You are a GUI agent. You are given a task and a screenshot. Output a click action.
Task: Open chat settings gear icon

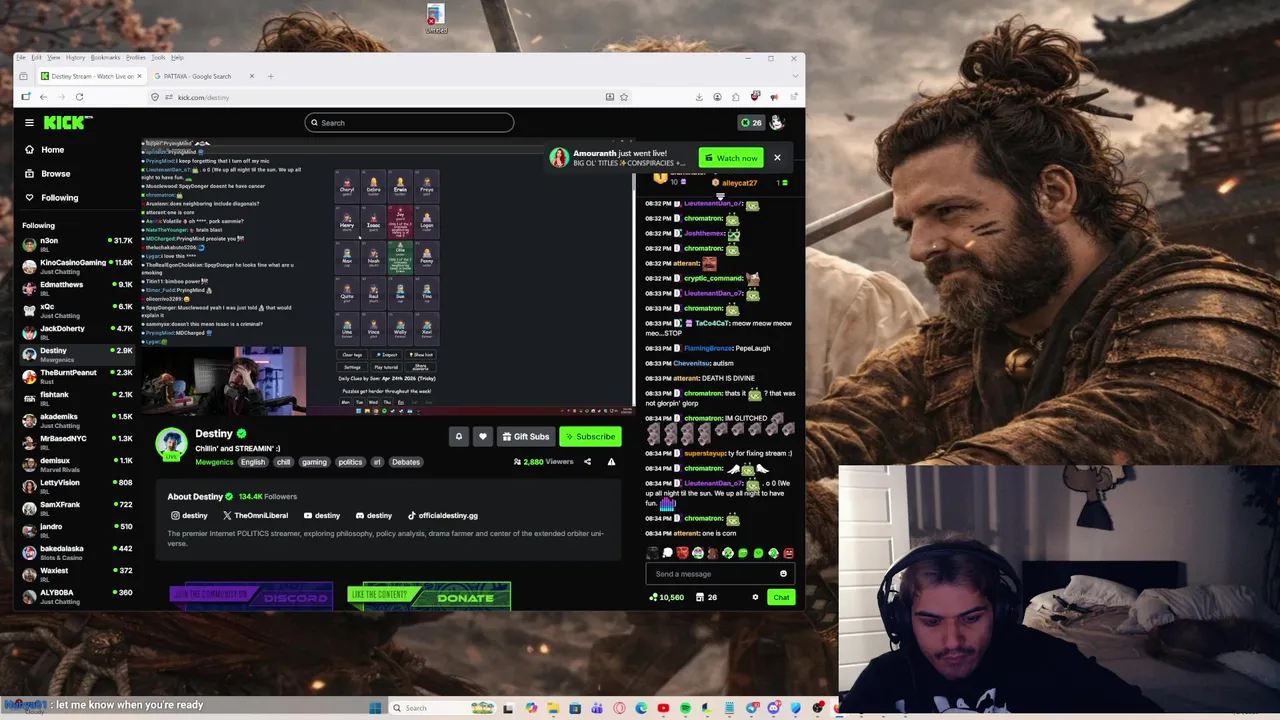[x=755, y=597]
